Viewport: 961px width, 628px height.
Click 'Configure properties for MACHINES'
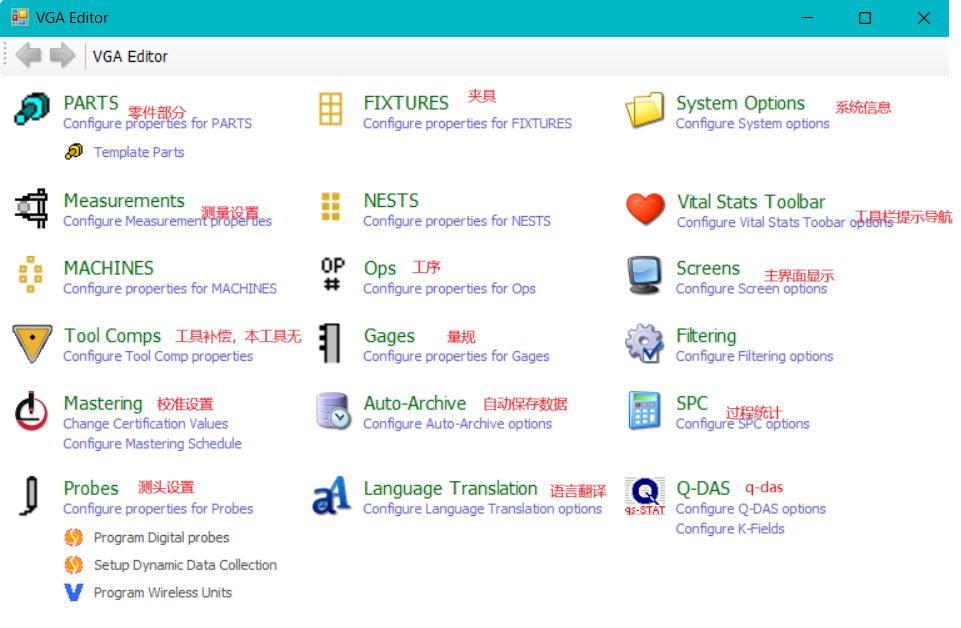click(170, 289)
